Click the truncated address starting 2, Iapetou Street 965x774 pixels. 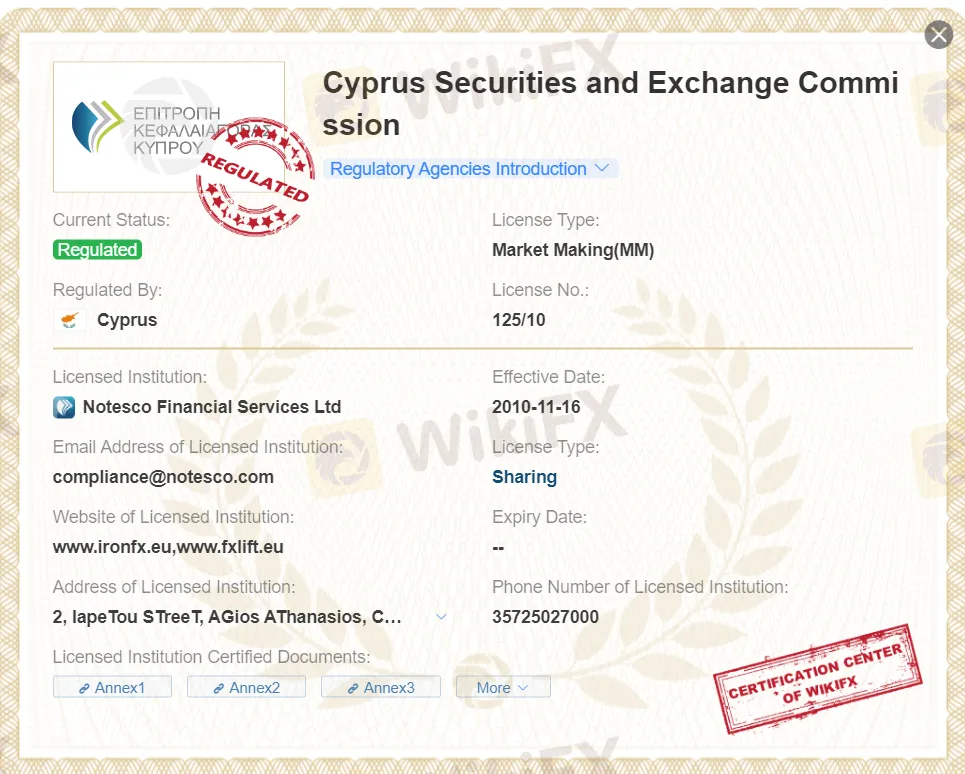pos(227,616)
